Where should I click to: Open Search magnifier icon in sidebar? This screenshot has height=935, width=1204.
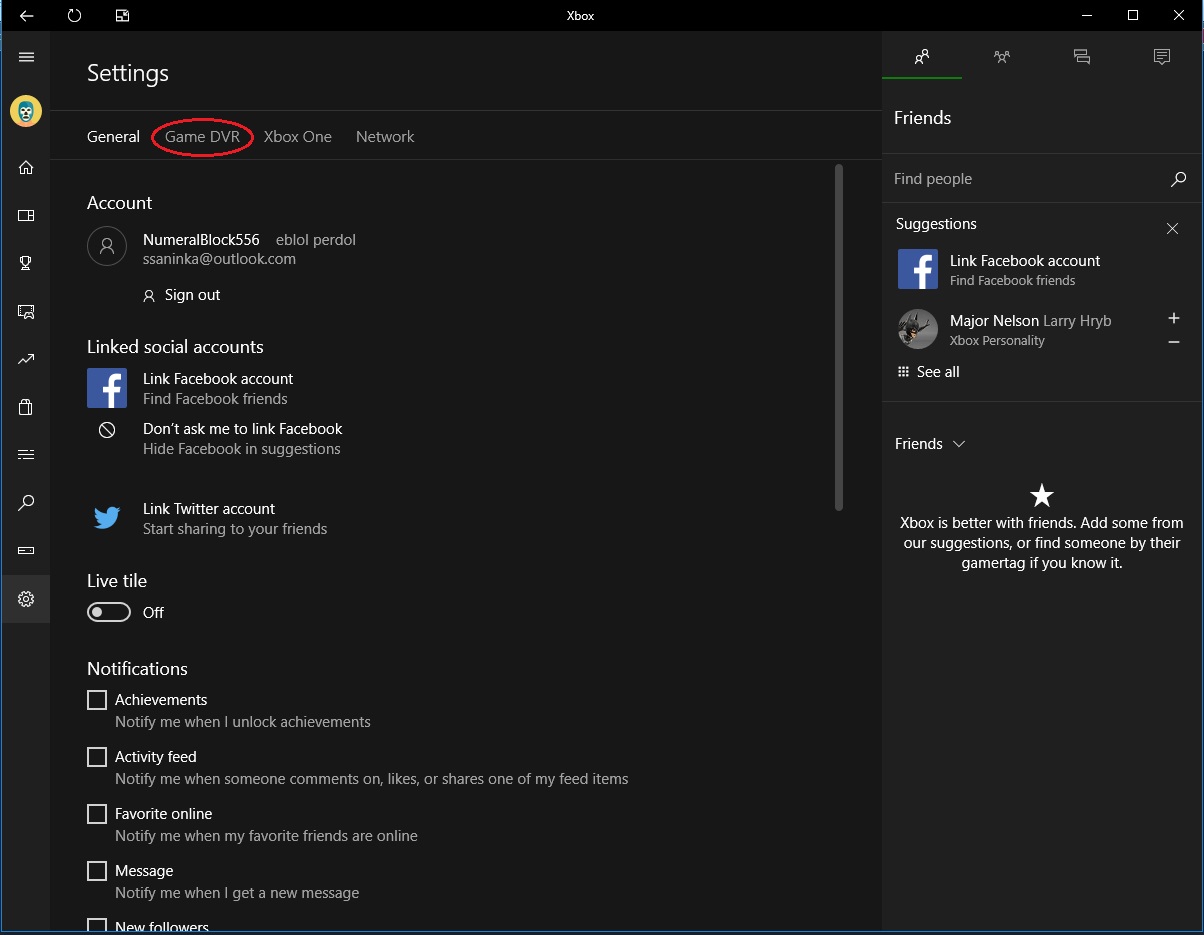point(26,503)
